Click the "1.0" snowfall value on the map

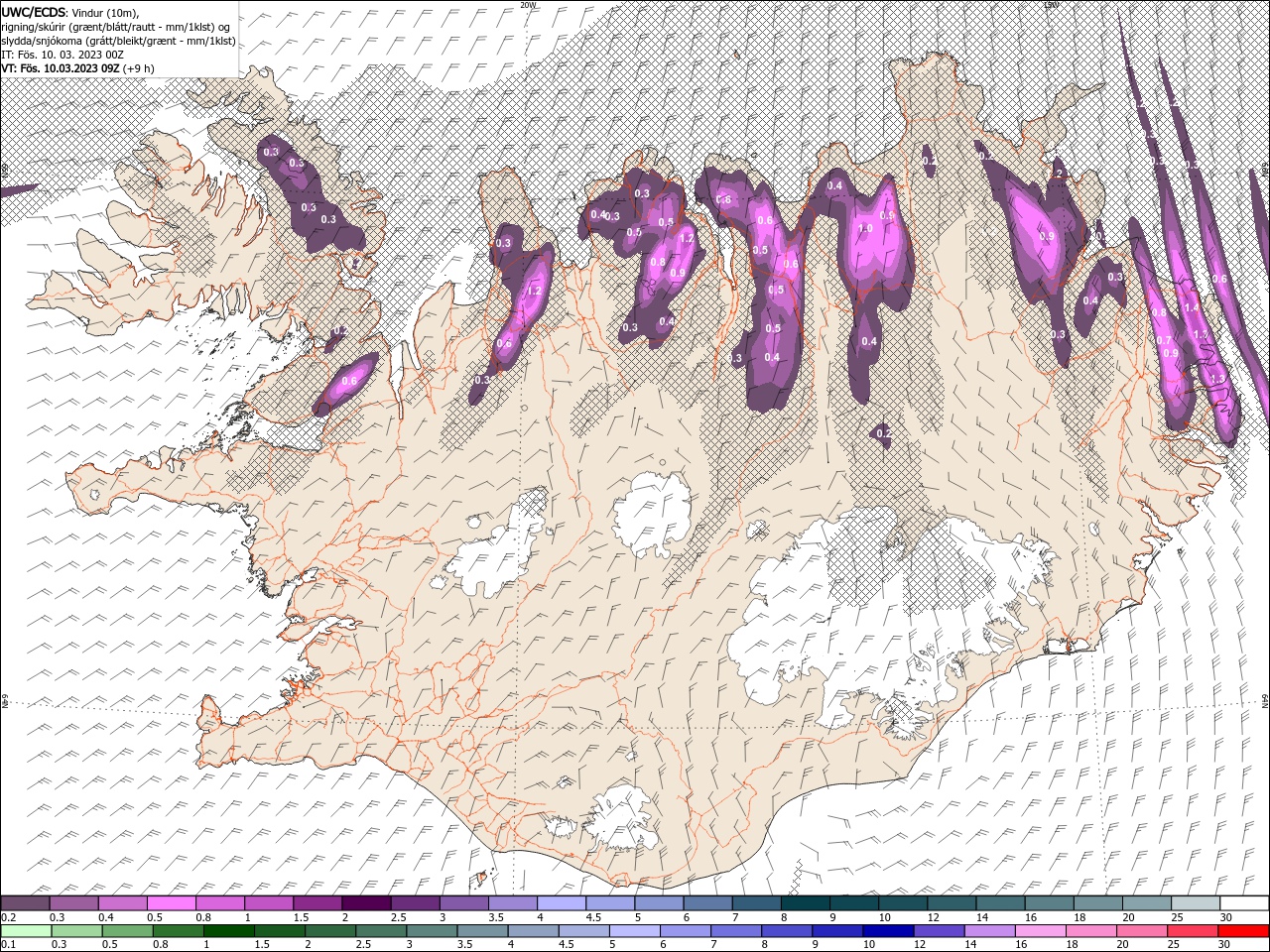click(x=864, y=228)
